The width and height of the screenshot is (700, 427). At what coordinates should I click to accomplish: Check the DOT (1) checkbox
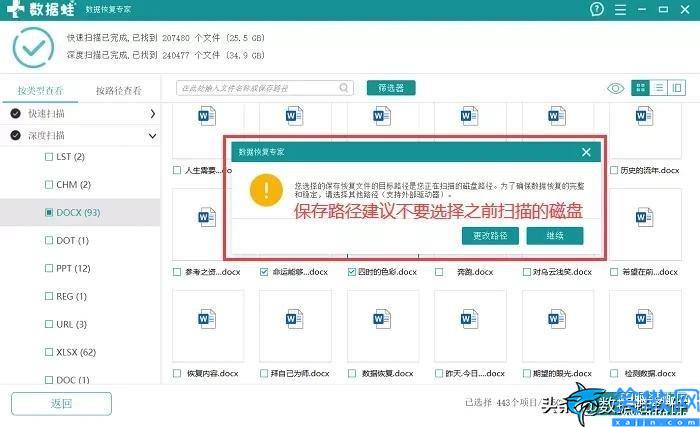pos(49,240)
